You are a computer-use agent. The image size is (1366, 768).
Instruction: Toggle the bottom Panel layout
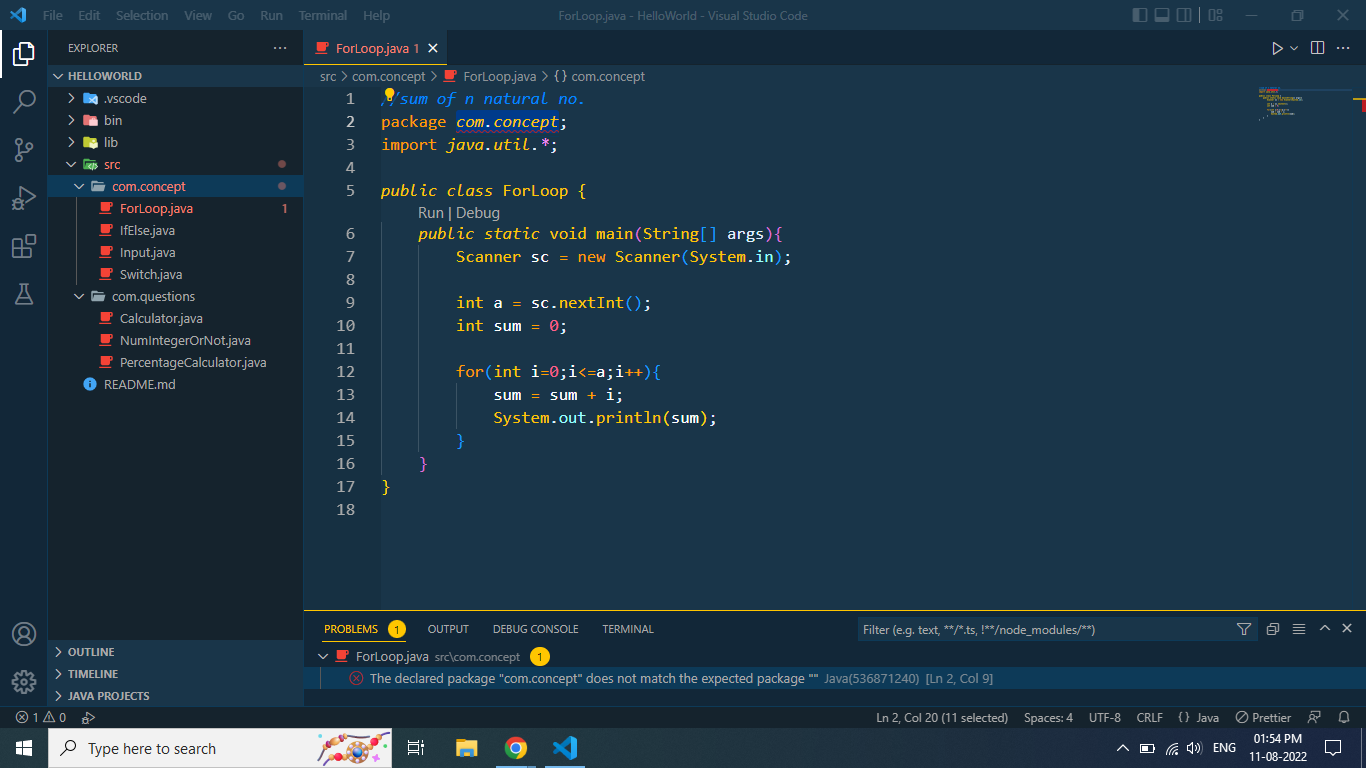point(1162,16)
